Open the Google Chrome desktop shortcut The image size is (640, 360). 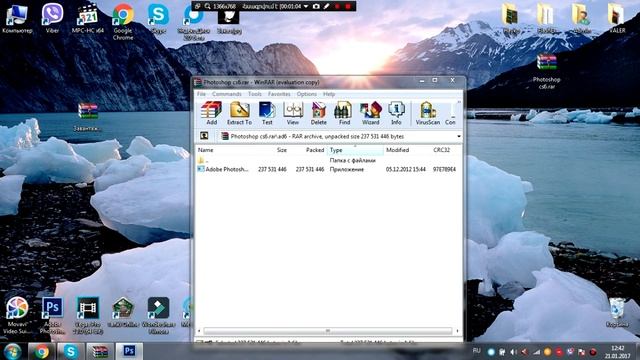tap(123, 21)
